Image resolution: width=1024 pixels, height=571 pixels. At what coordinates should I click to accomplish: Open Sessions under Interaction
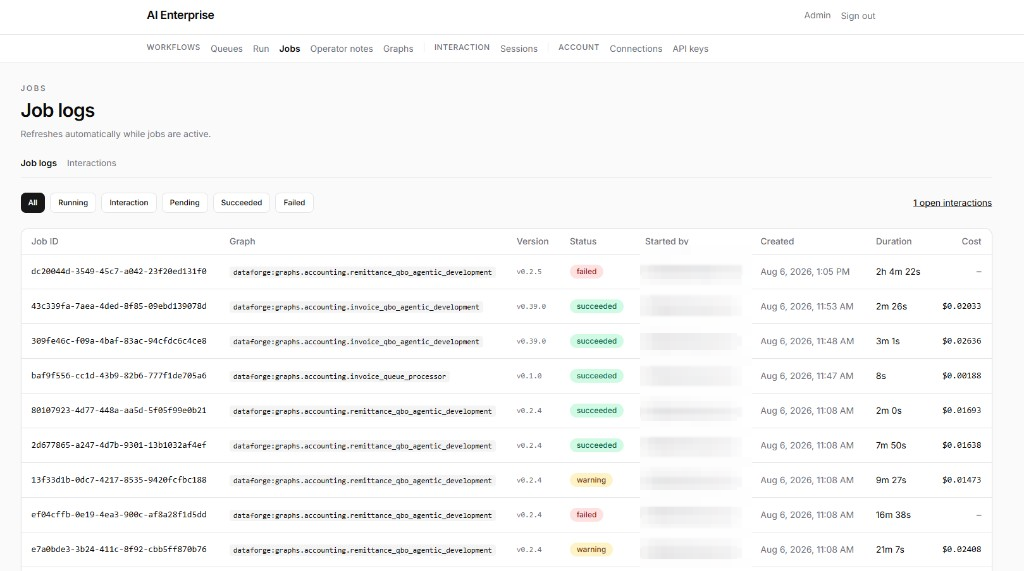[x=519, y=49]
